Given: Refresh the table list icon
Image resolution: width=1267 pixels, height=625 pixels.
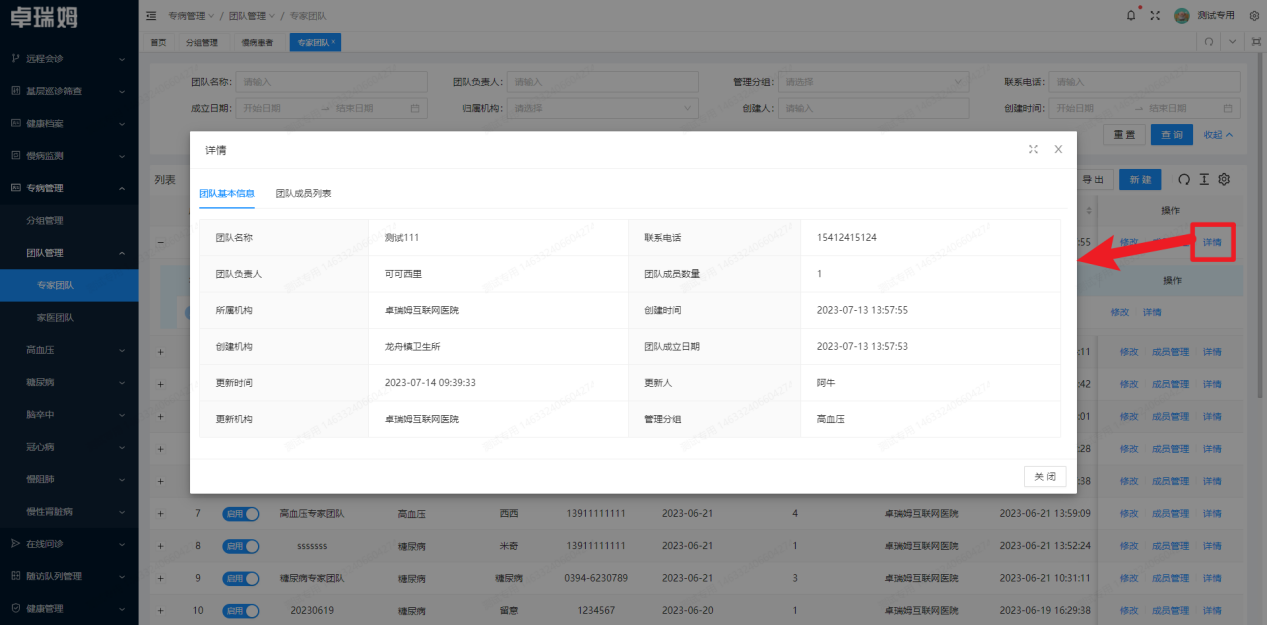Looking at the screenshot, I should (x=1184, y=179).
